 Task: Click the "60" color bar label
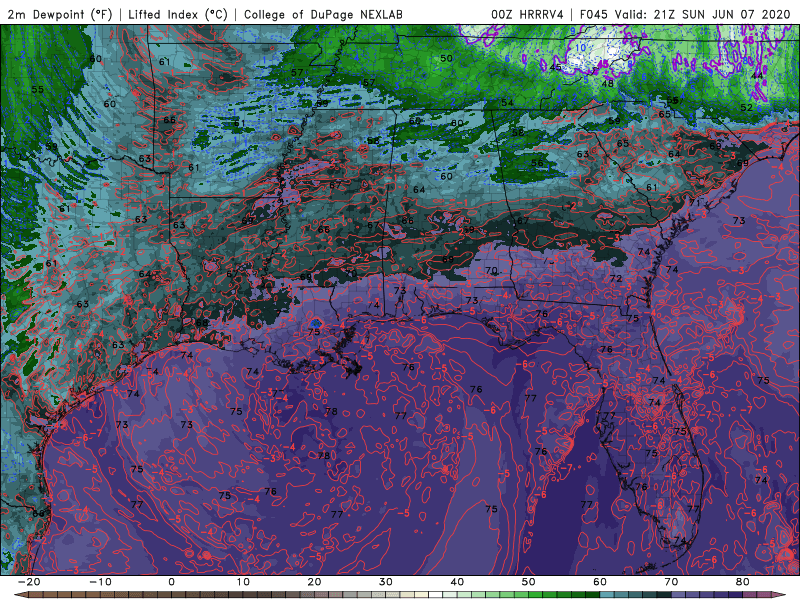[x=600, y=582]
